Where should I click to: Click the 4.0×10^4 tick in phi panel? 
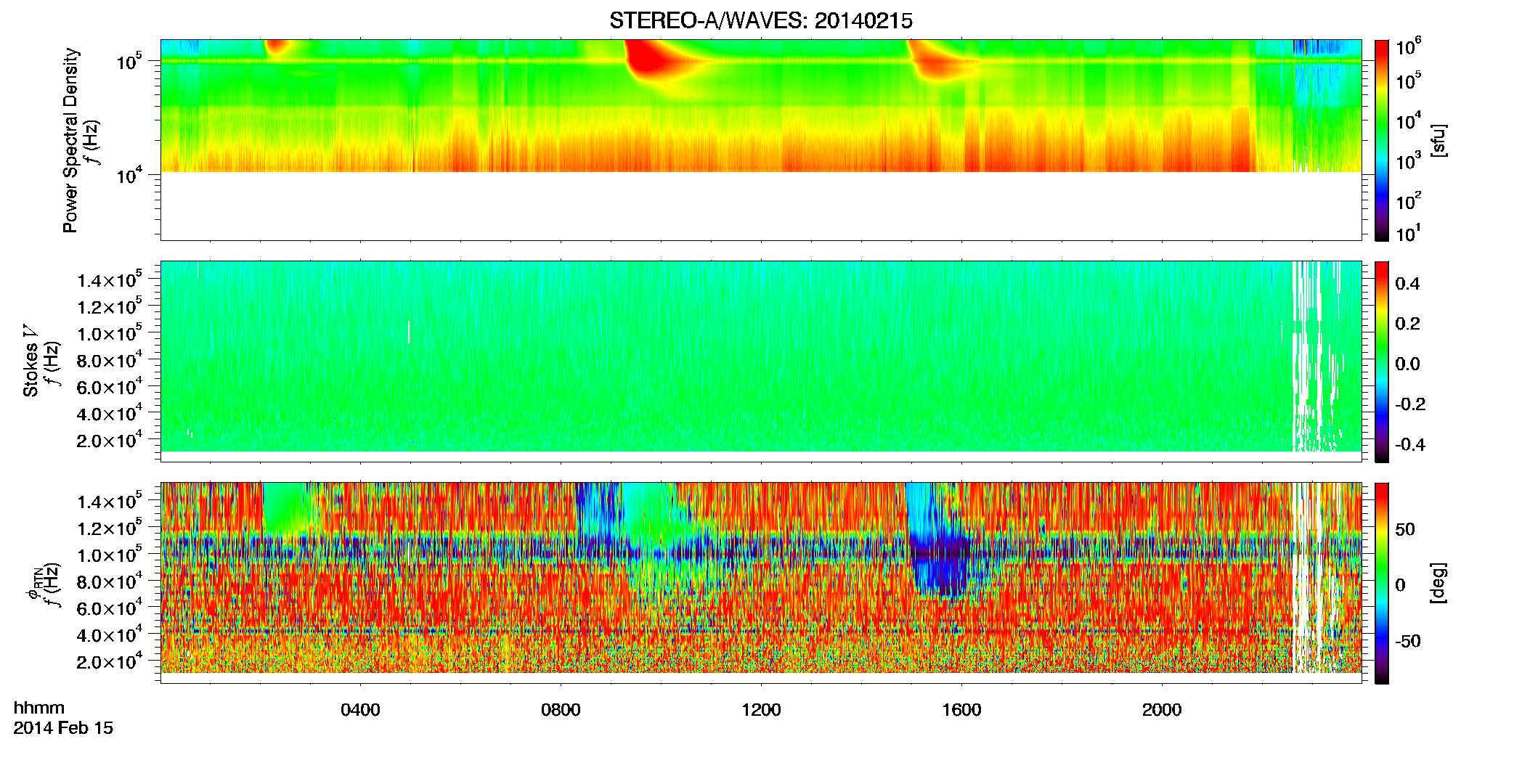coord(109,634)
